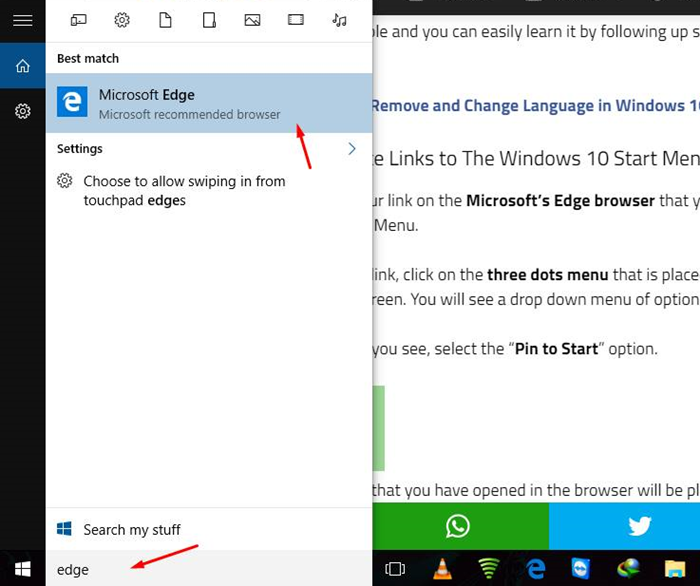Filter search results by Settings gear icon

click(121, 21)
